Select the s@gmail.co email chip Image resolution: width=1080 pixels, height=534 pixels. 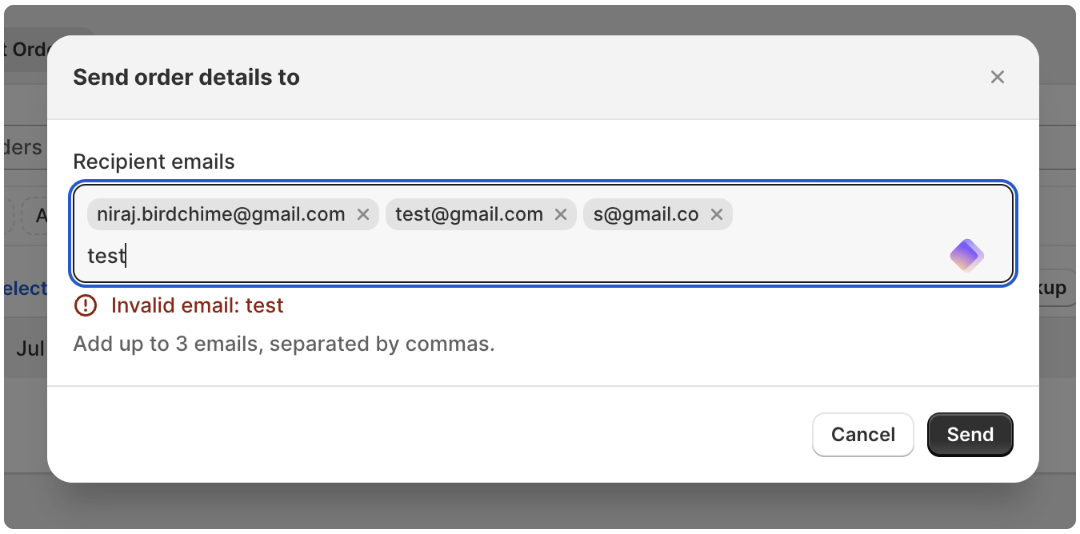coord(646,215)
